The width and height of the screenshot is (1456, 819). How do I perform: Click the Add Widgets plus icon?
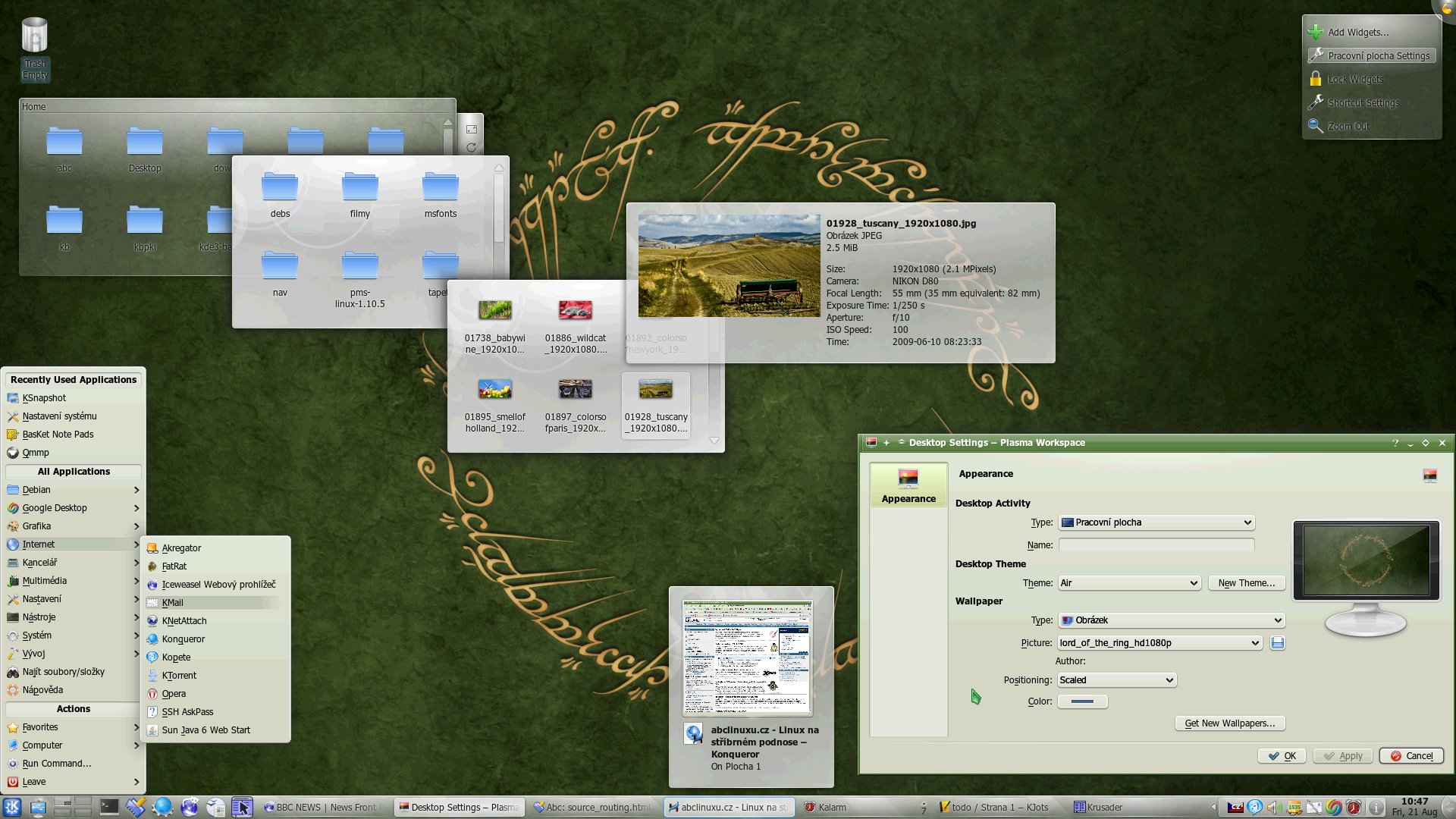(x=1315, y=32)
